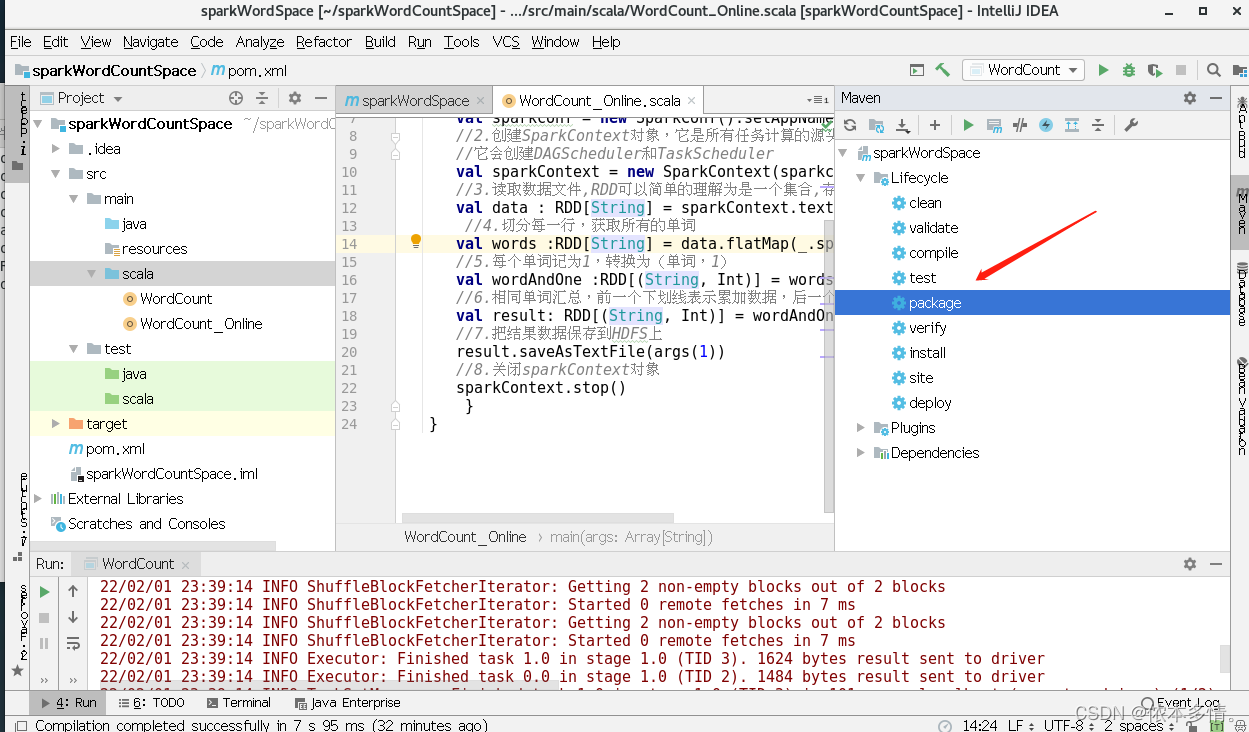Open Project panel gear settings
Image resolution: width=1249 pixels, height=732 pixels.
pos(295,98)
